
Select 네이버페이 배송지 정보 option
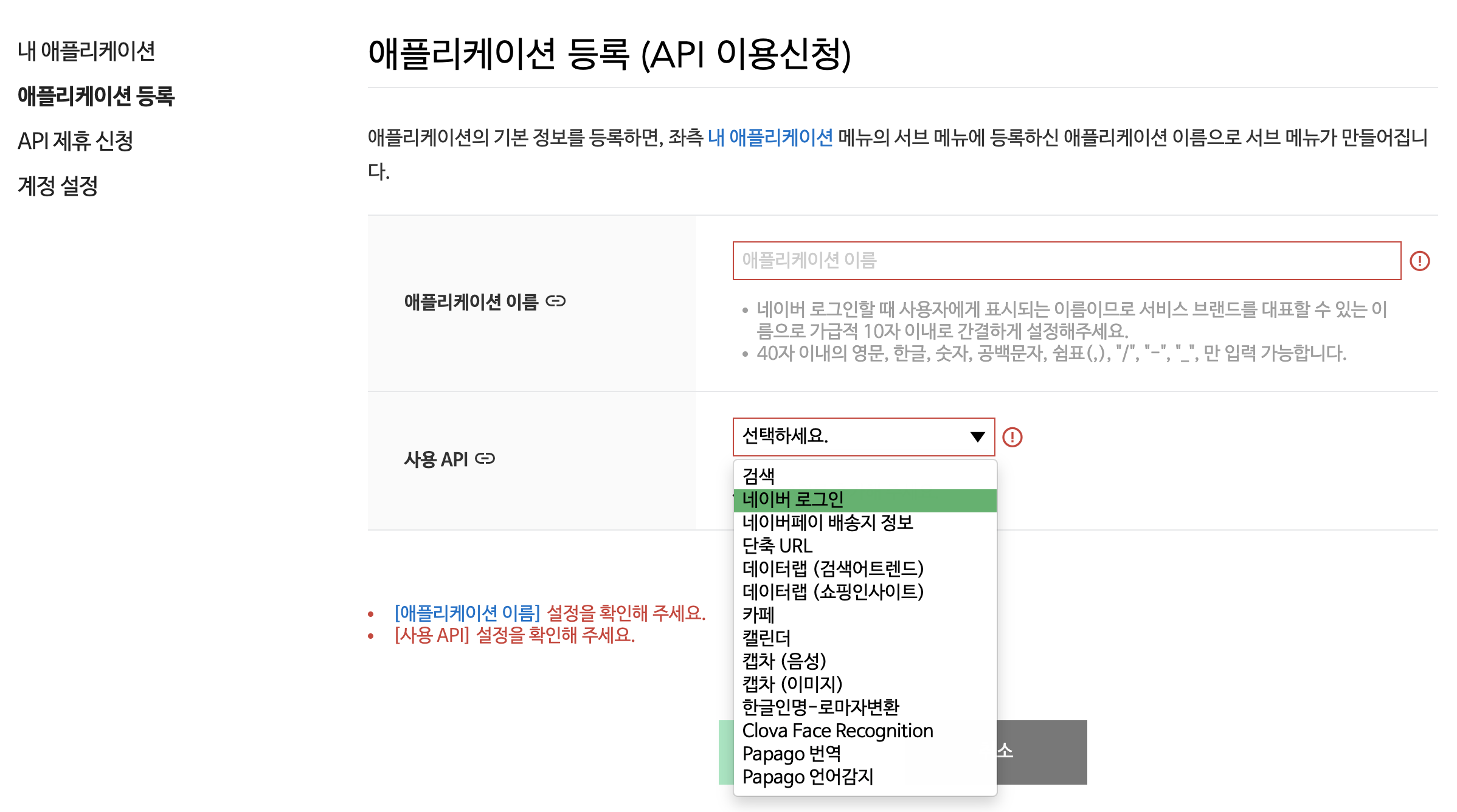pyautogui.click(x=828, y=523)
